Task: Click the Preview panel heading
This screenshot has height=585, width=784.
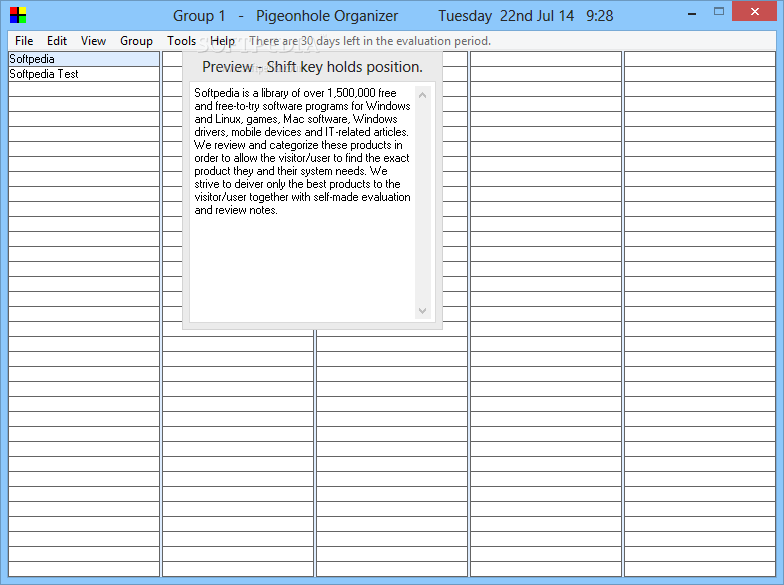Action: click(312, 67)
